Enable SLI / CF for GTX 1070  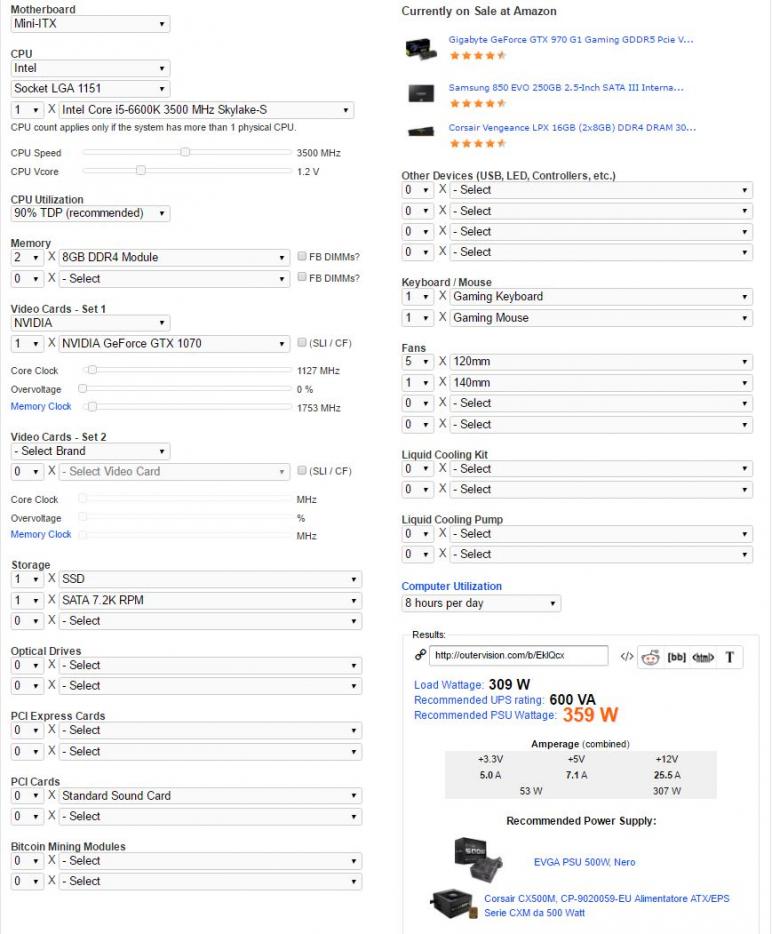pyautogui.click(x=303, y=343)
